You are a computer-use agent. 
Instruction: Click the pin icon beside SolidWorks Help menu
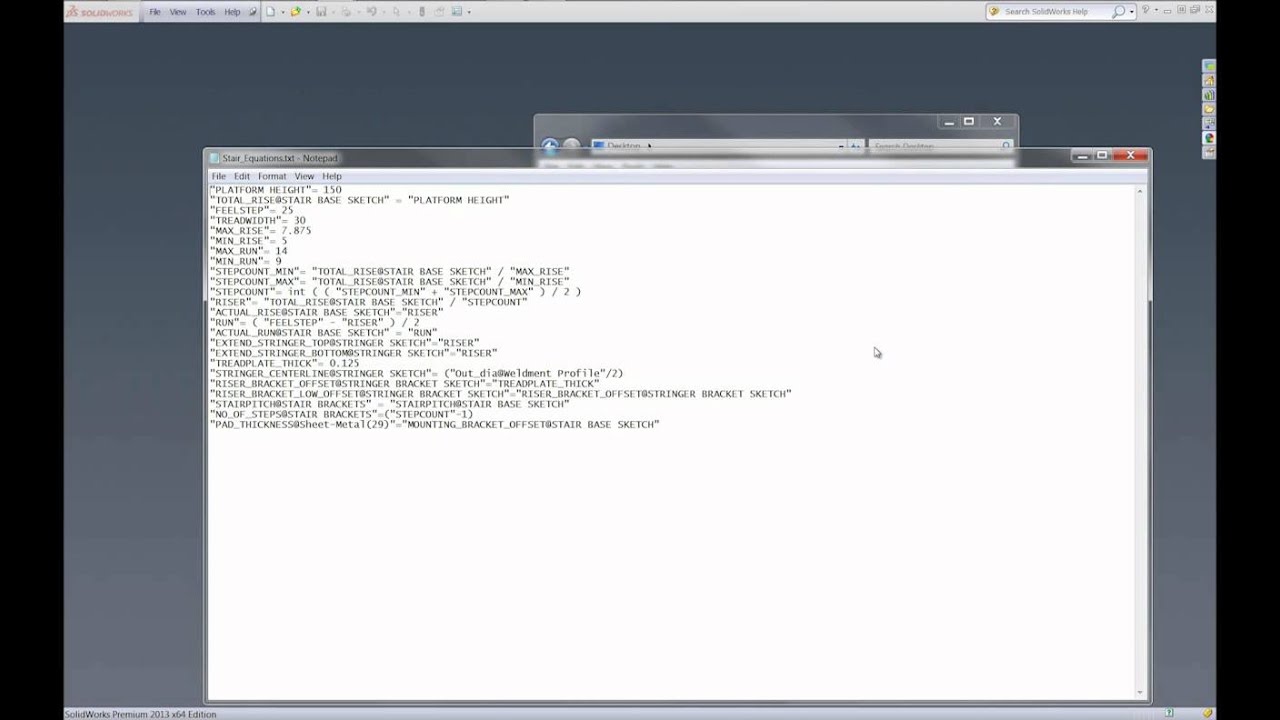pos(253,12)
